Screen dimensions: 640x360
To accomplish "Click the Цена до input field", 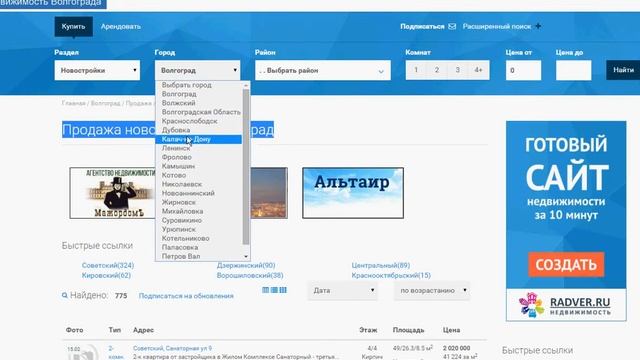I will pos(573,70).
